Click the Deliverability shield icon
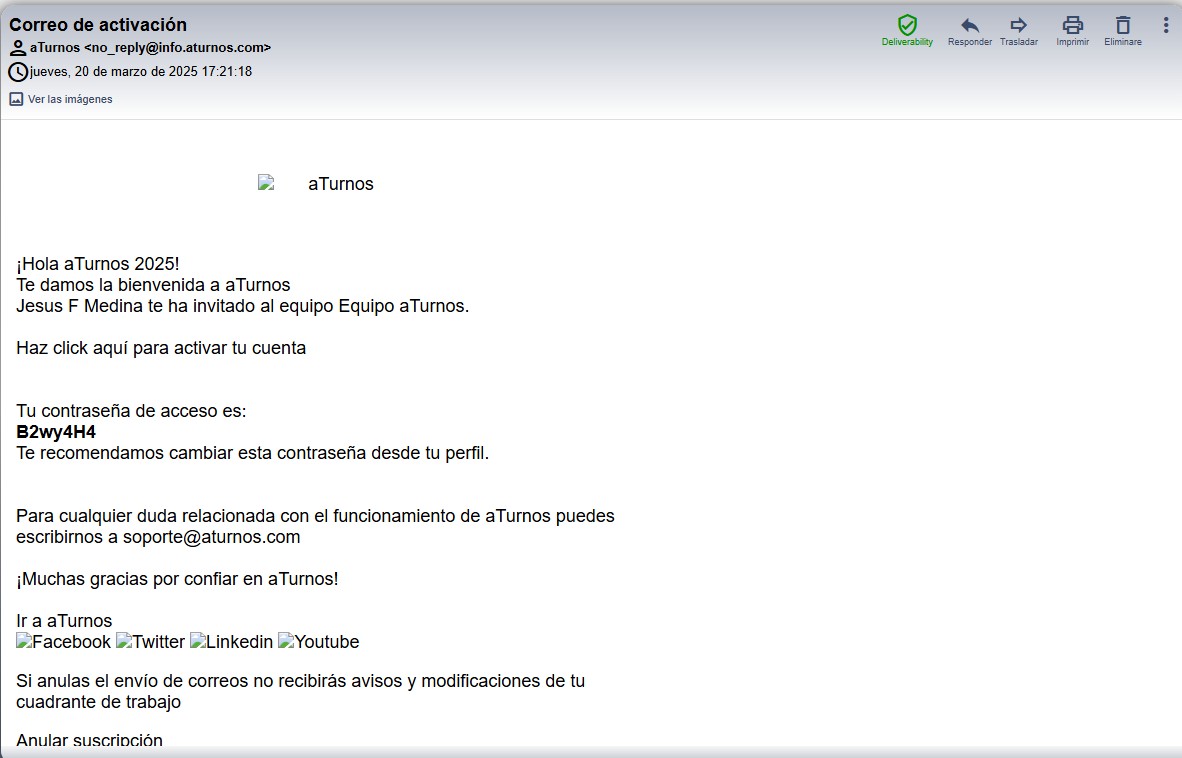 pyautogui.click(x=907, y=25)
